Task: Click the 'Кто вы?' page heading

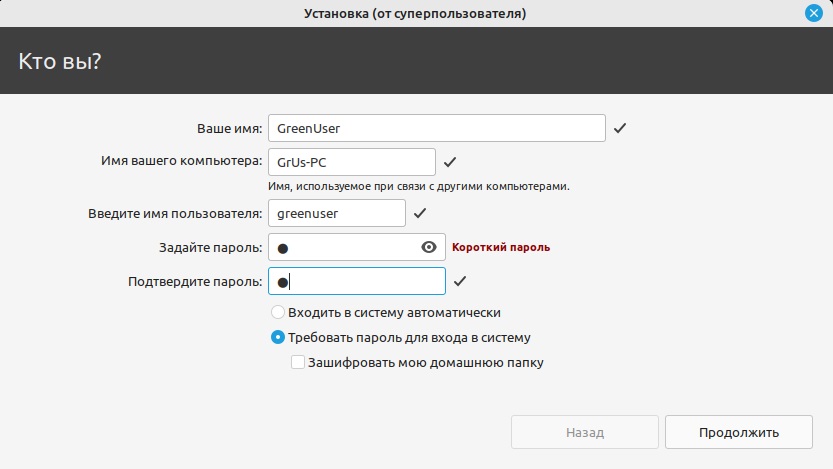Action: pos(60,61)
